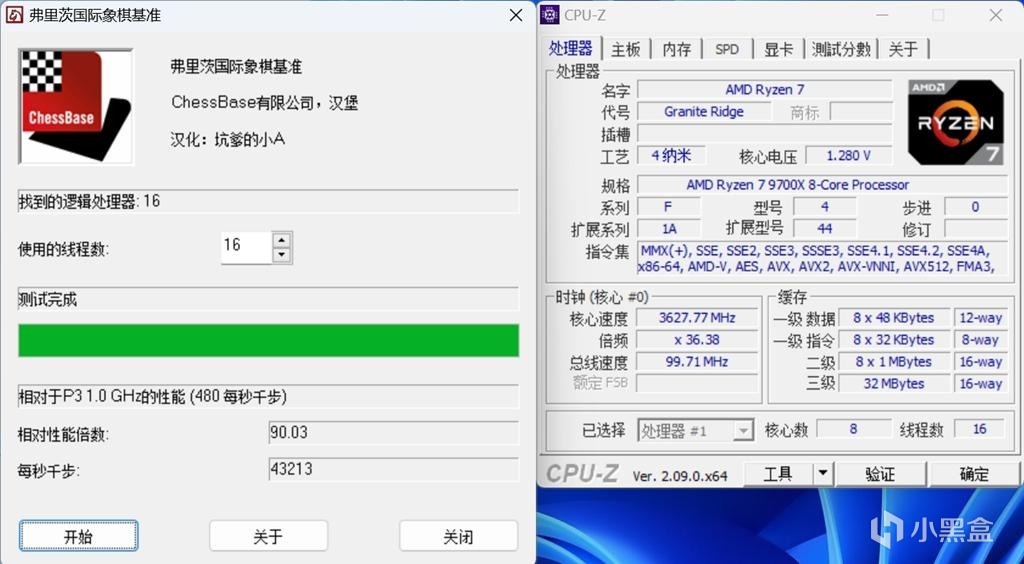Click the 开始 button to start benchmark

(78, 537)
